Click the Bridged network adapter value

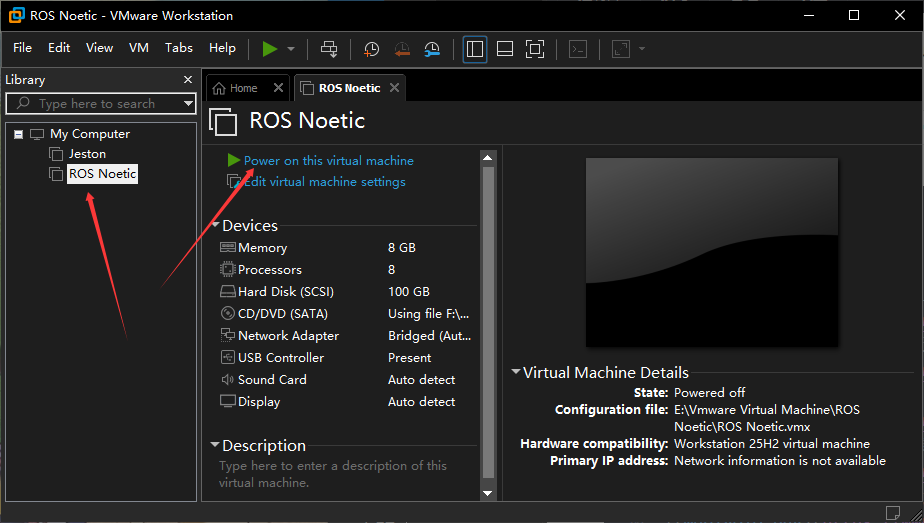point(430,336)
